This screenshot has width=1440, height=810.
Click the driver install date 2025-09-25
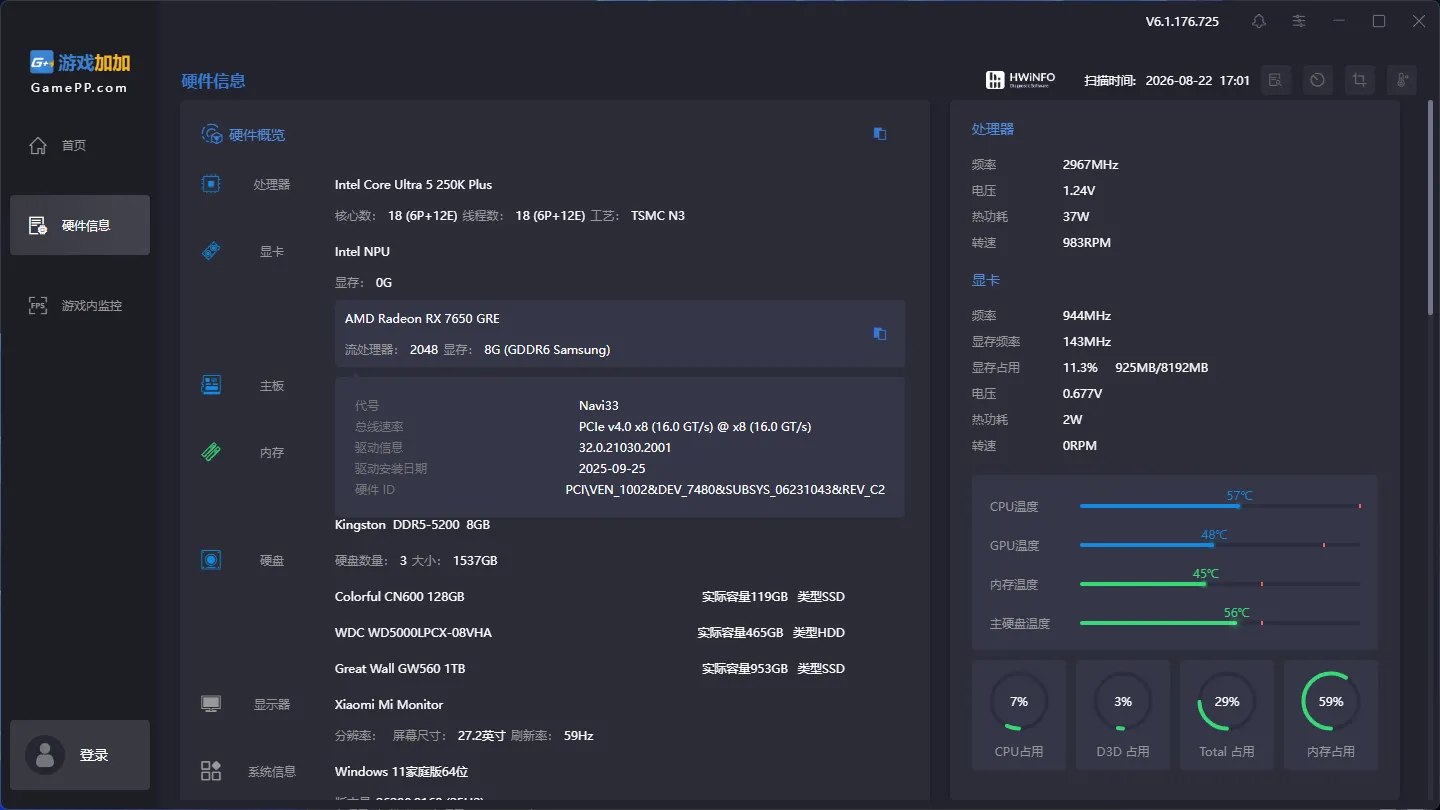pos(612,469)
